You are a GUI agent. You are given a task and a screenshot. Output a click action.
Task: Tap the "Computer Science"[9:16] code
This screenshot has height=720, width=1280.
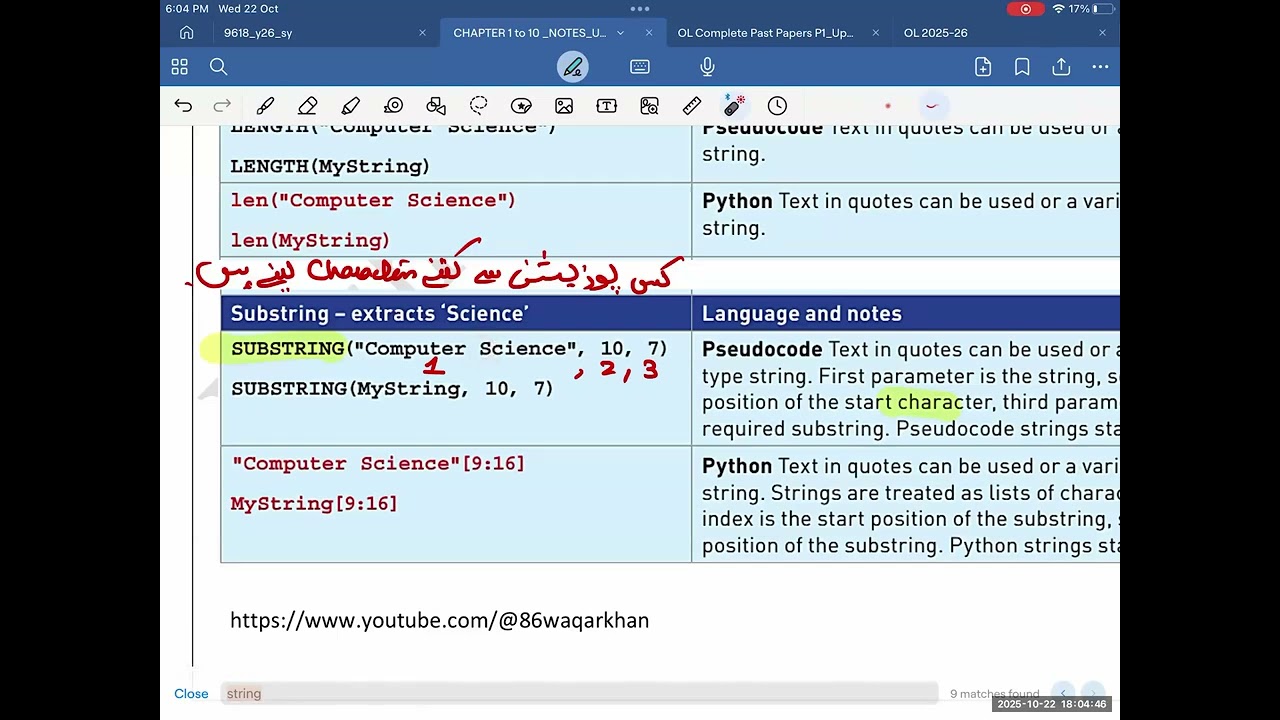coord(378,464)
